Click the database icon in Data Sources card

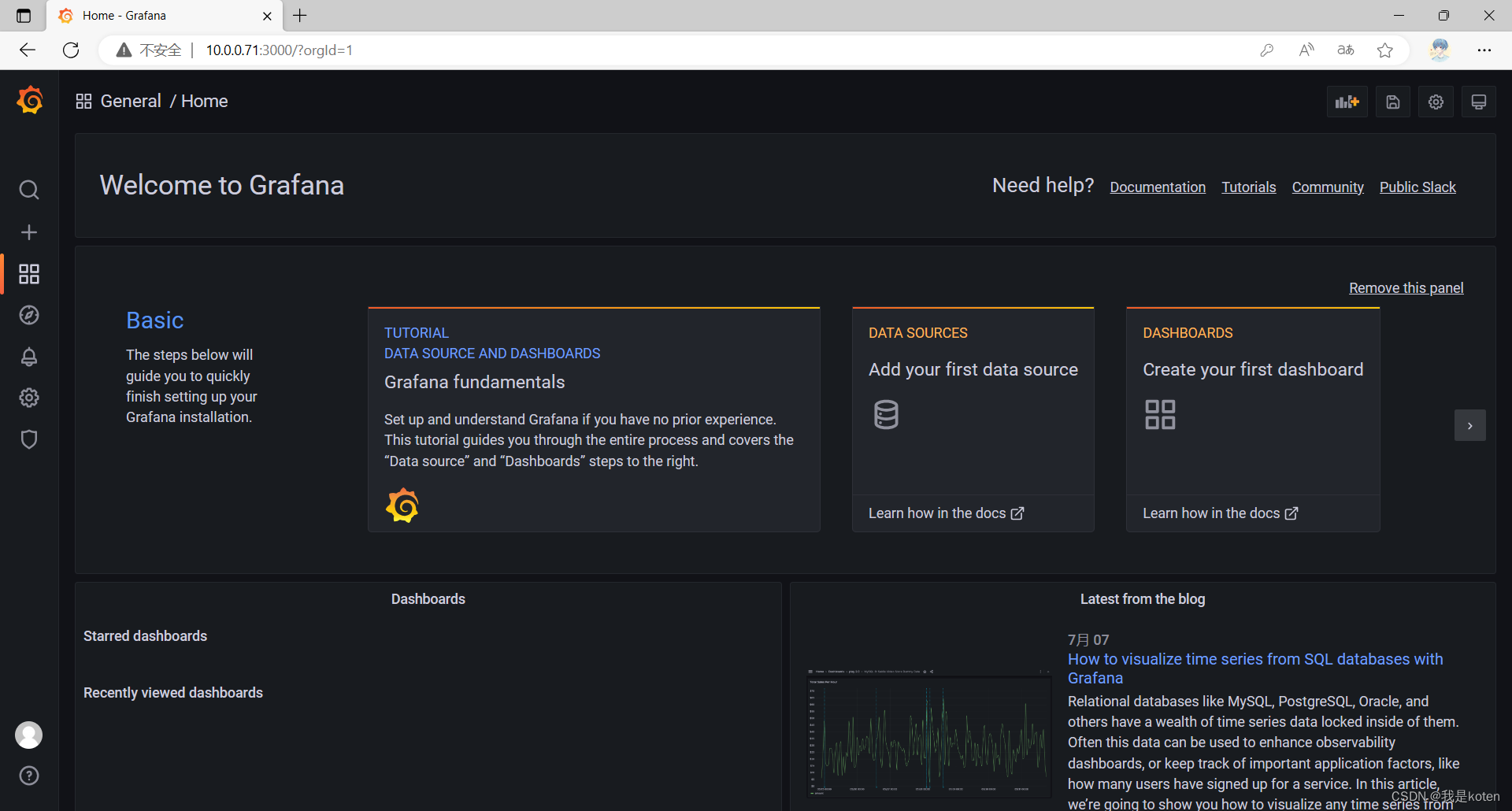point(886,414)
